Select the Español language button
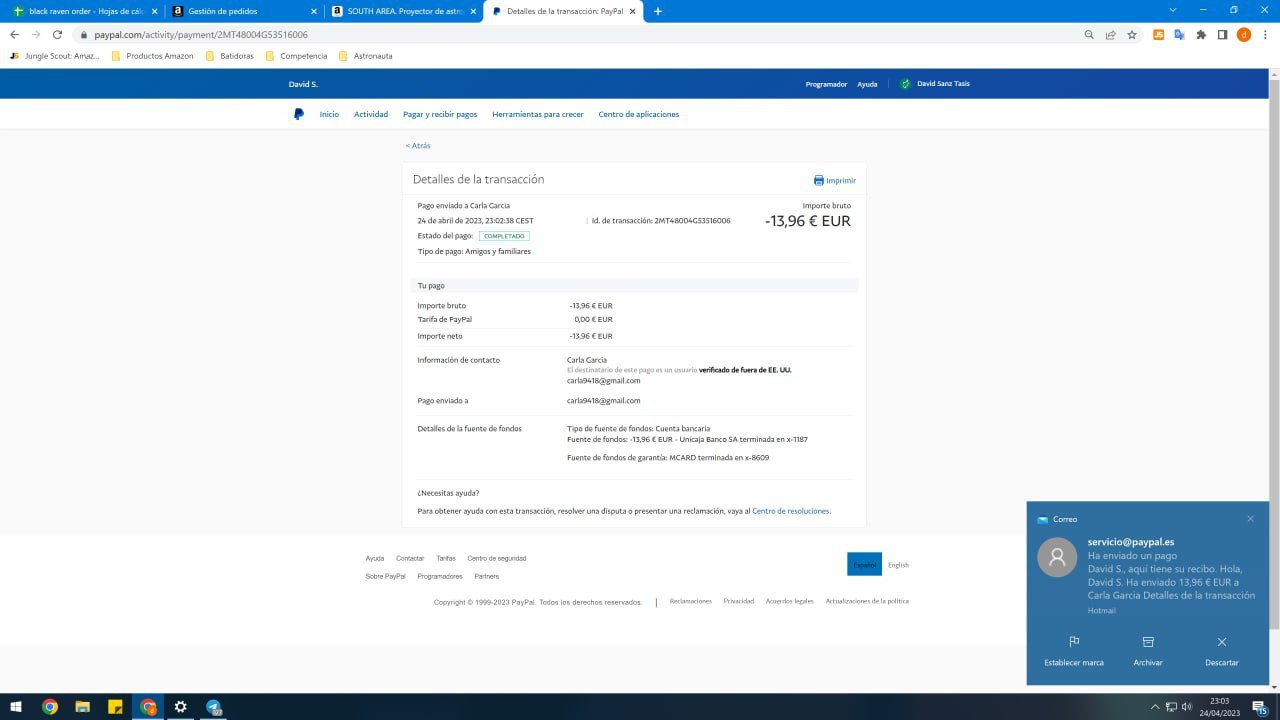 [x=864, y=565]
